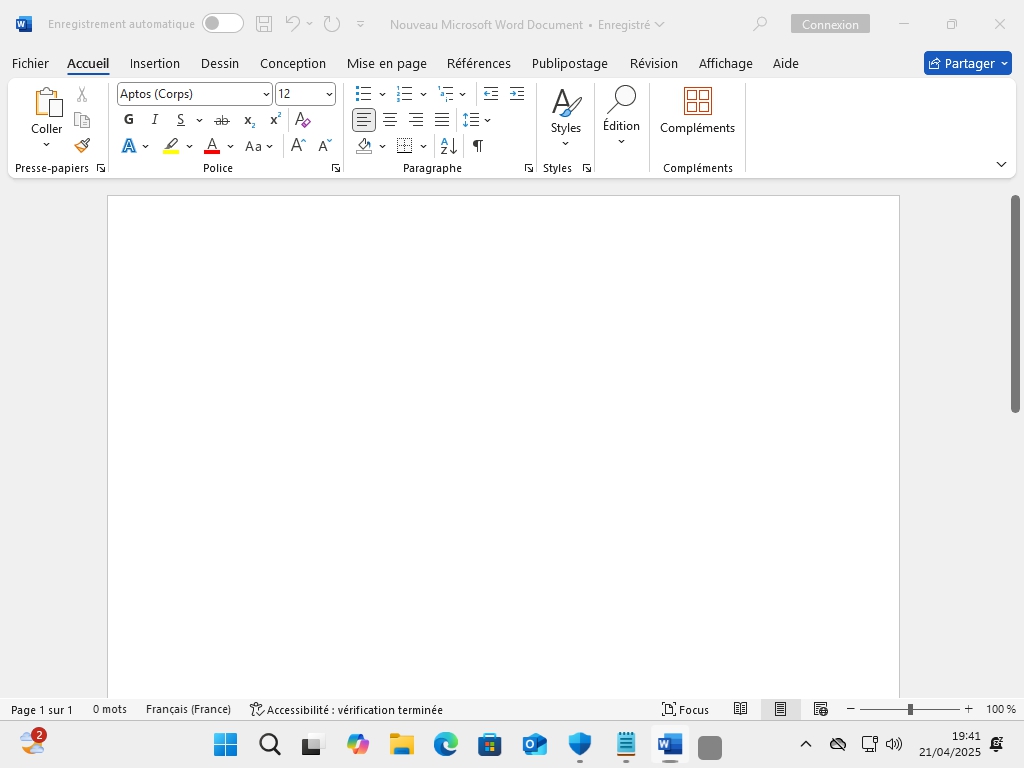
Task: Click the zoom slider handle in status bar
Action: click(910, 709)
